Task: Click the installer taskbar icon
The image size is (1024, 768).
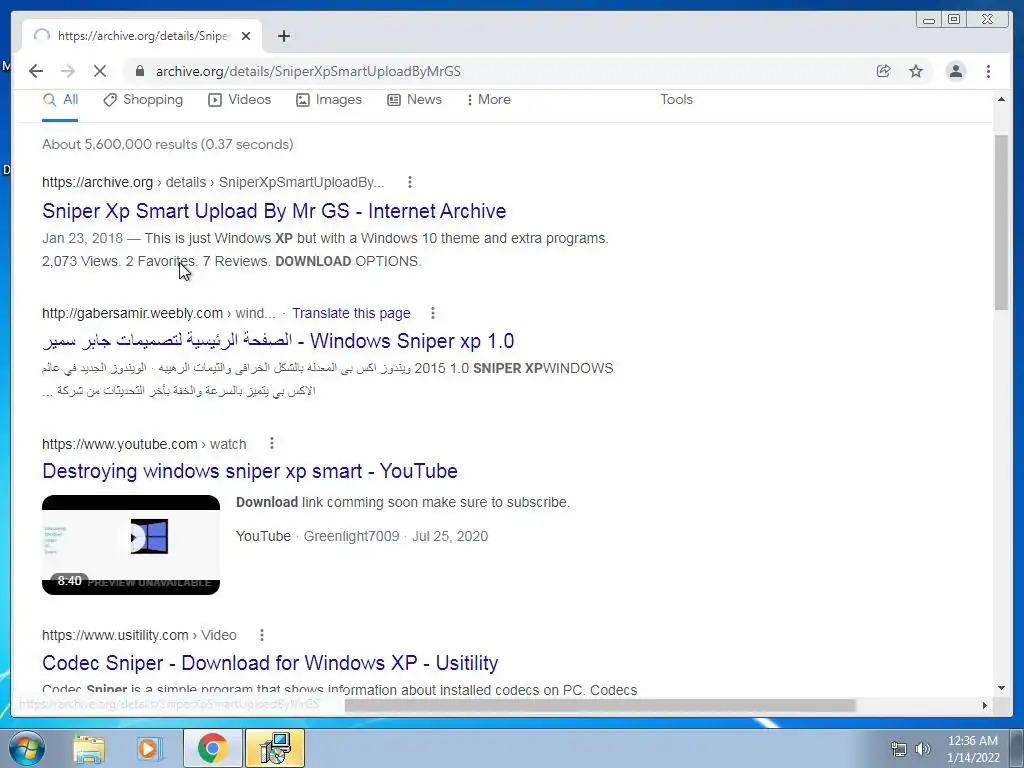Action: point(275,748)
